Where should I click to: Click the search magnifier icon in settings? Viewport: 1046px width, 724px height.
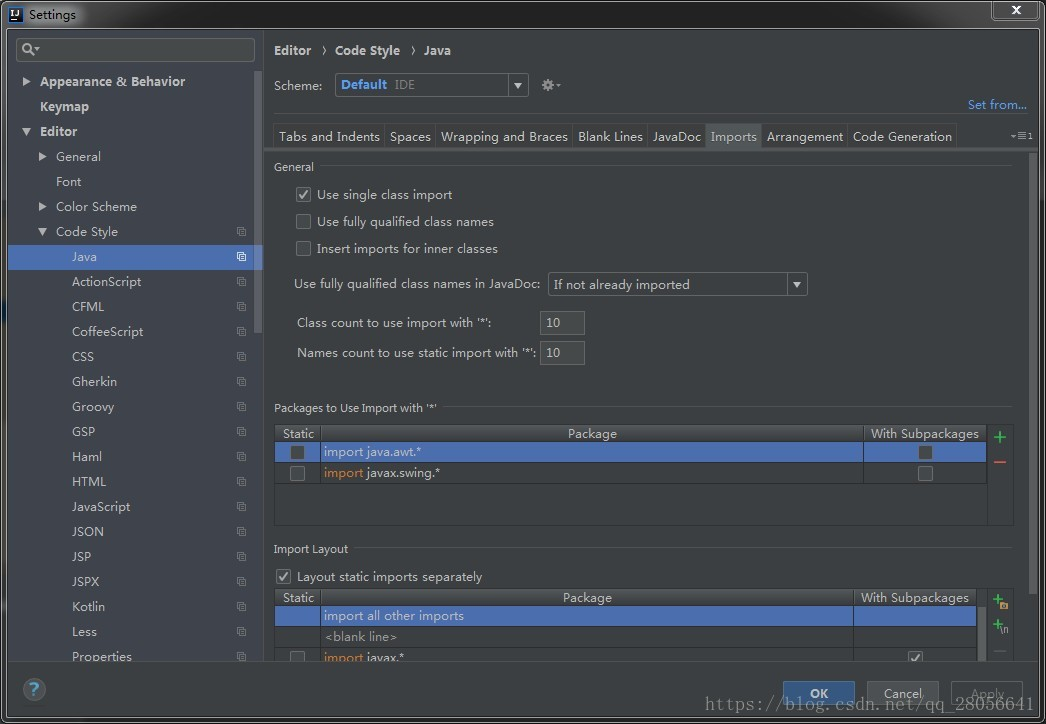(x=30, y=49)
